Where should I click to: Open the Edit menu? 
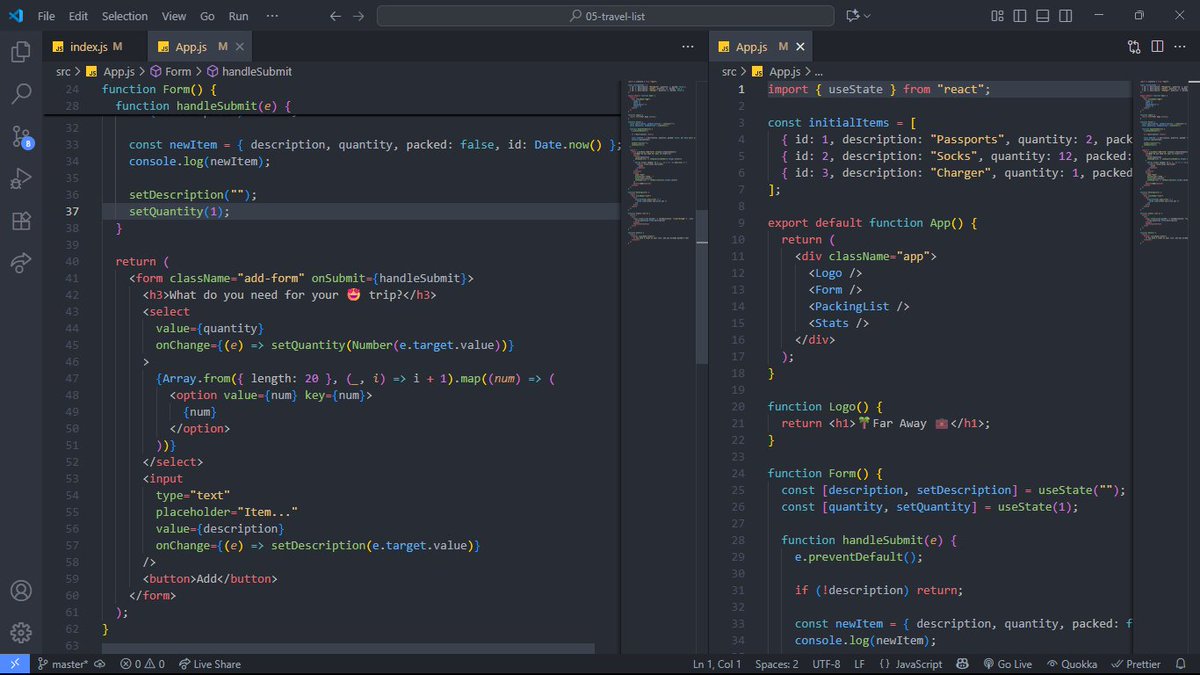tap(79, 16)
